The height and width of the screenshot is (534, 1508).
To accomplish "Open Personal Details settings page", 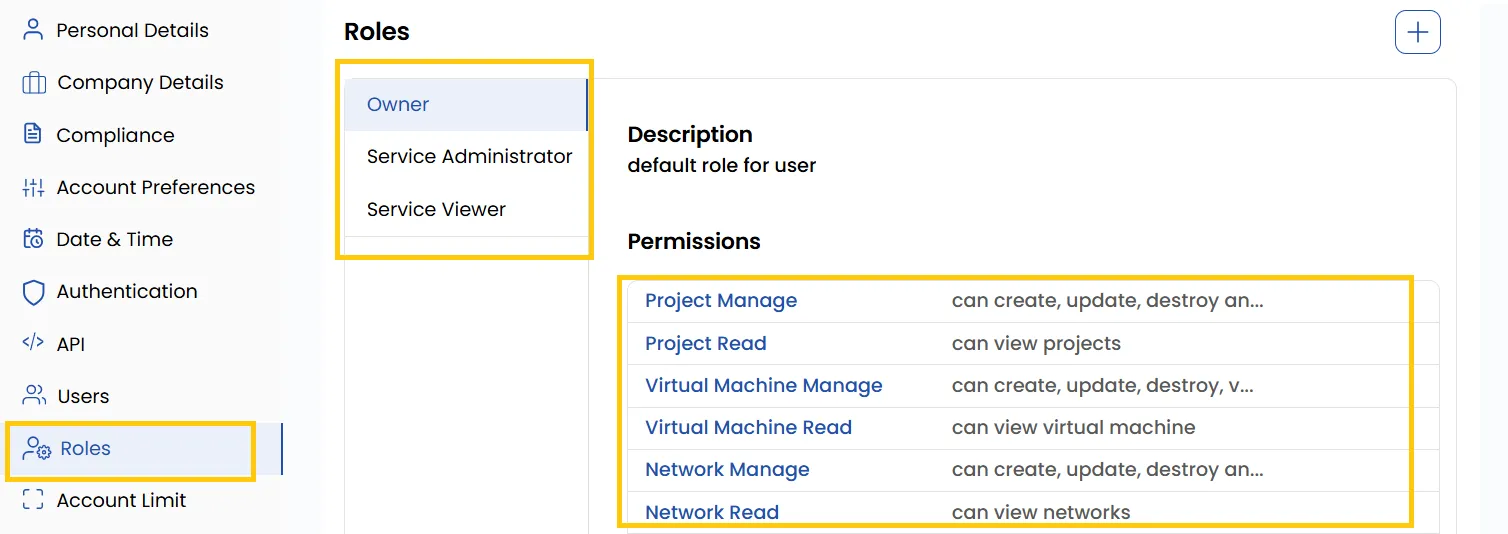I will 133,30.
